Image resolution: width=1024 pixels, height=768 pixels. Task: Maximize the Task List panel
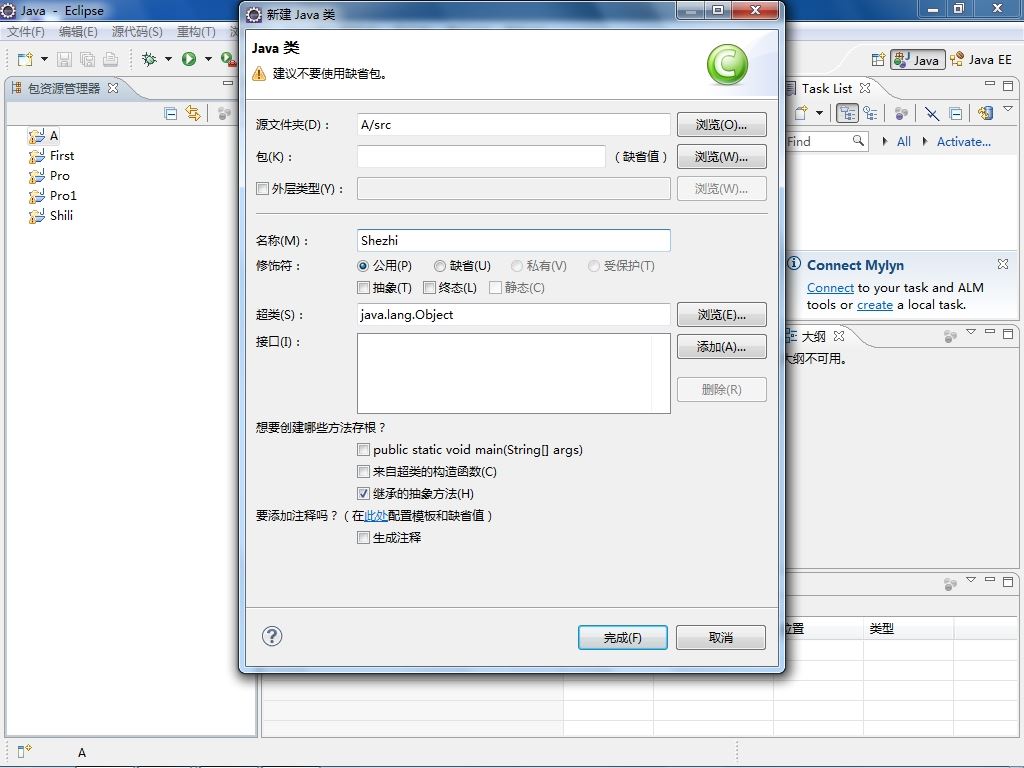coord(1008,86)
